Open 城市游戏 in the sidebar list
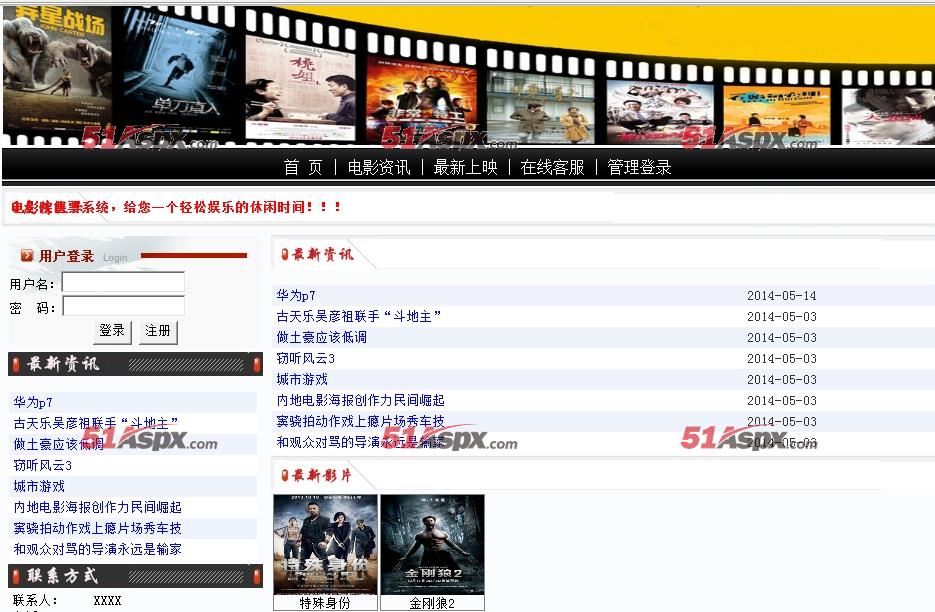The height and width of the screenshot is (612, 935). pyautogui.click(x=39, y=486)
